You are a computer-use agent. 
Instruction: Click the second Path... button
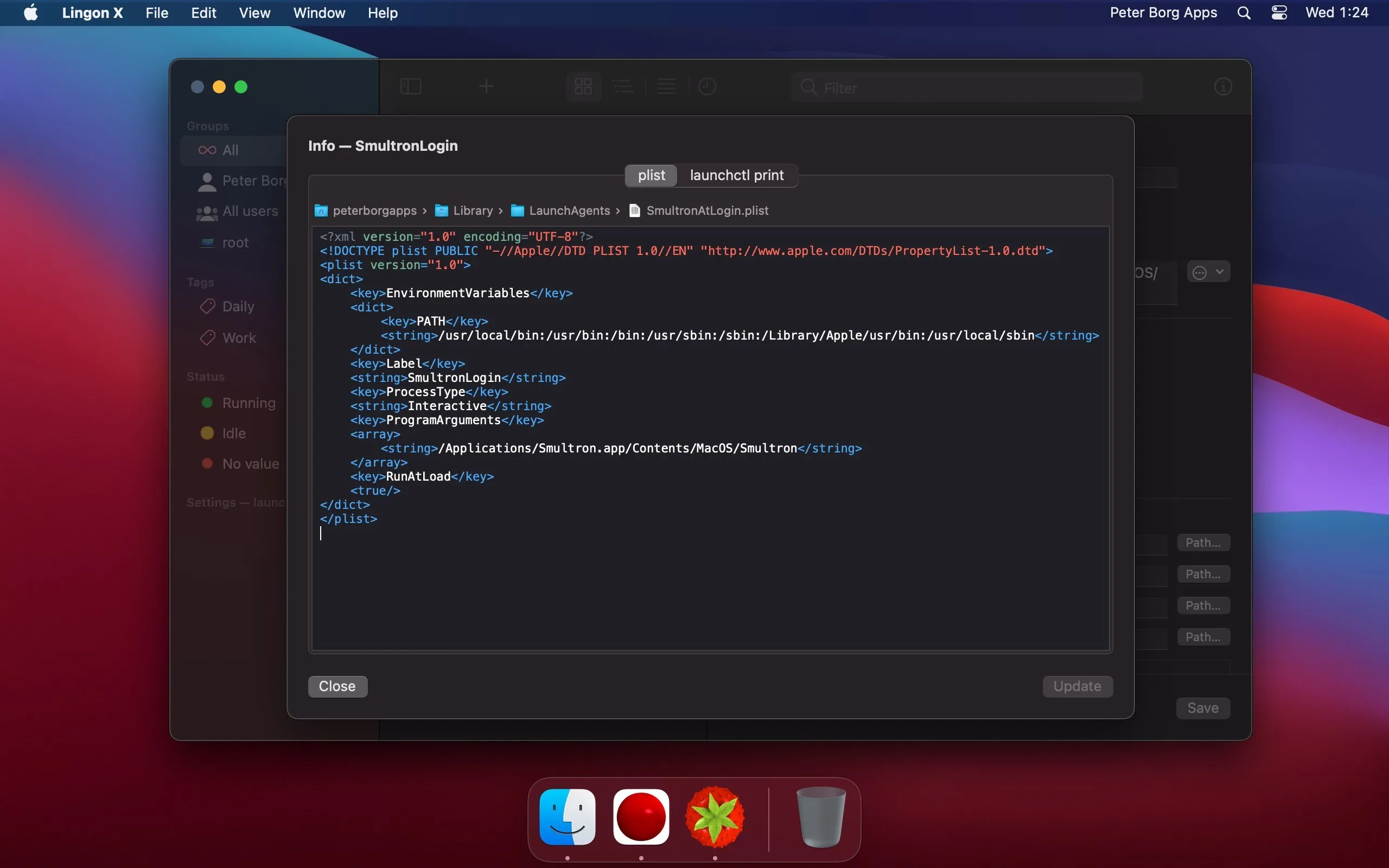click(x=1203, y=574)
